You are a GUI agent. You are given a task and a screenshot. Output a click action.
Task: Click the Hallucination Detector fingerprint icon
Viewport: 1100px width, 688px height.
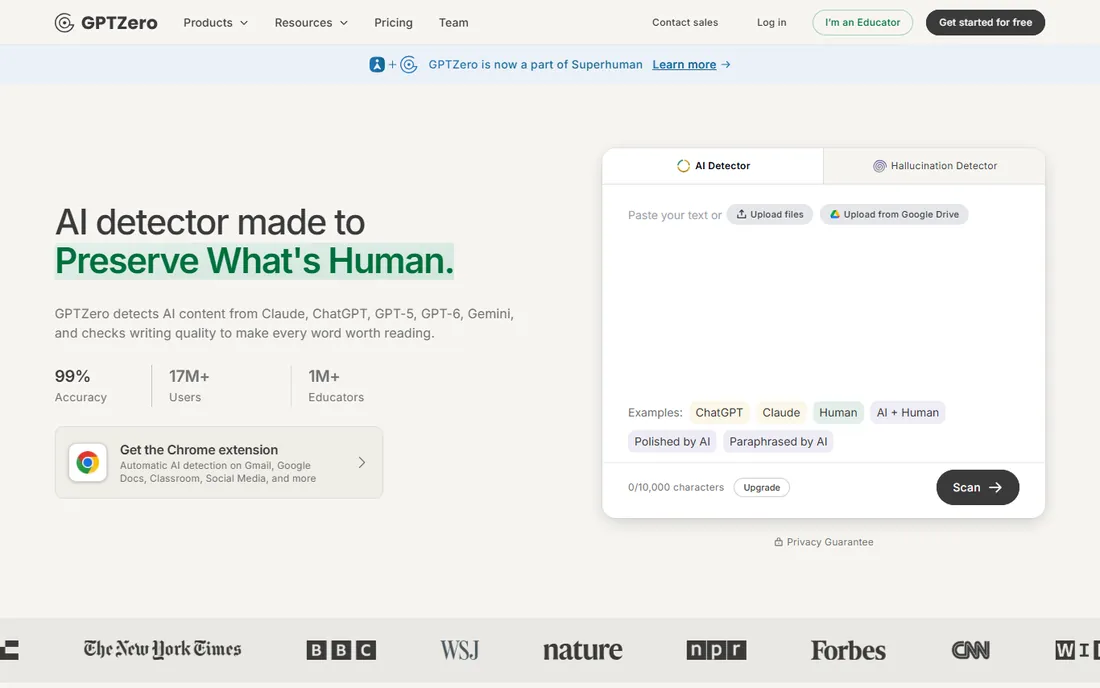[879, 166]
